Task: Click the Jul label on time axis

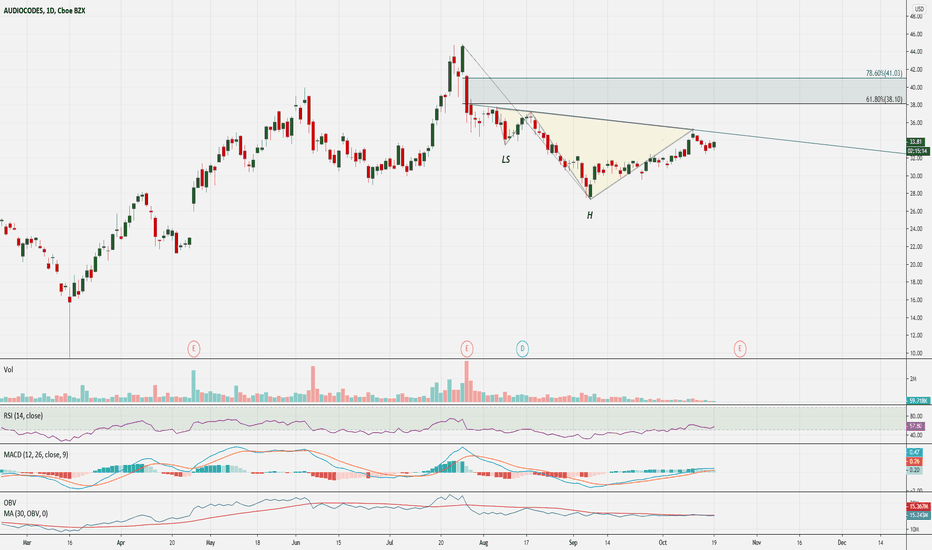Action: (x=390, y=542)
